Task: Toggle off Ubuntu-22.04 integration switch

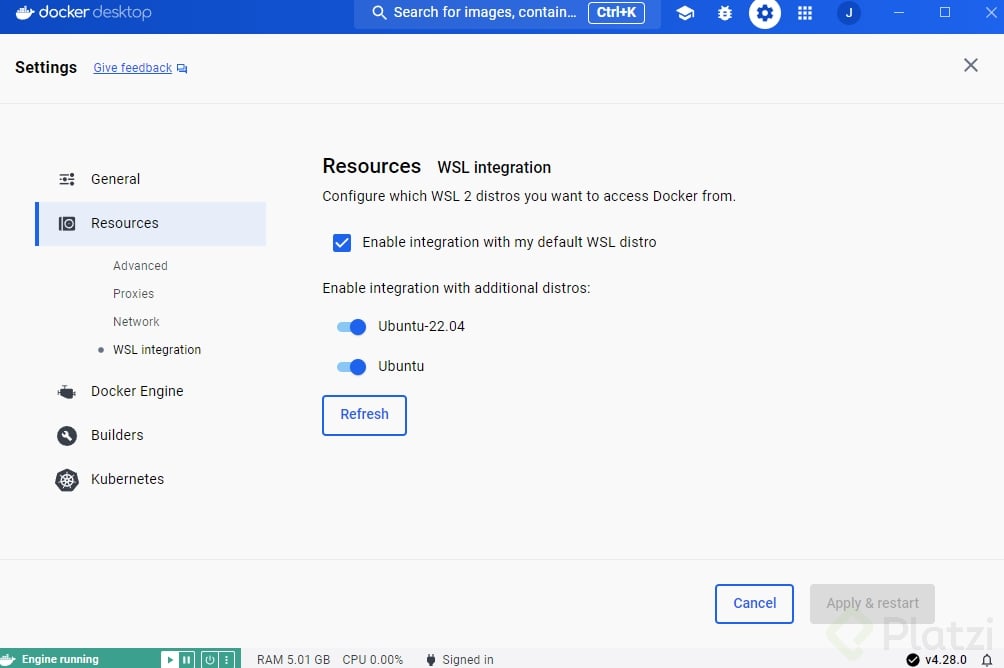Action: tap(351, 327)
